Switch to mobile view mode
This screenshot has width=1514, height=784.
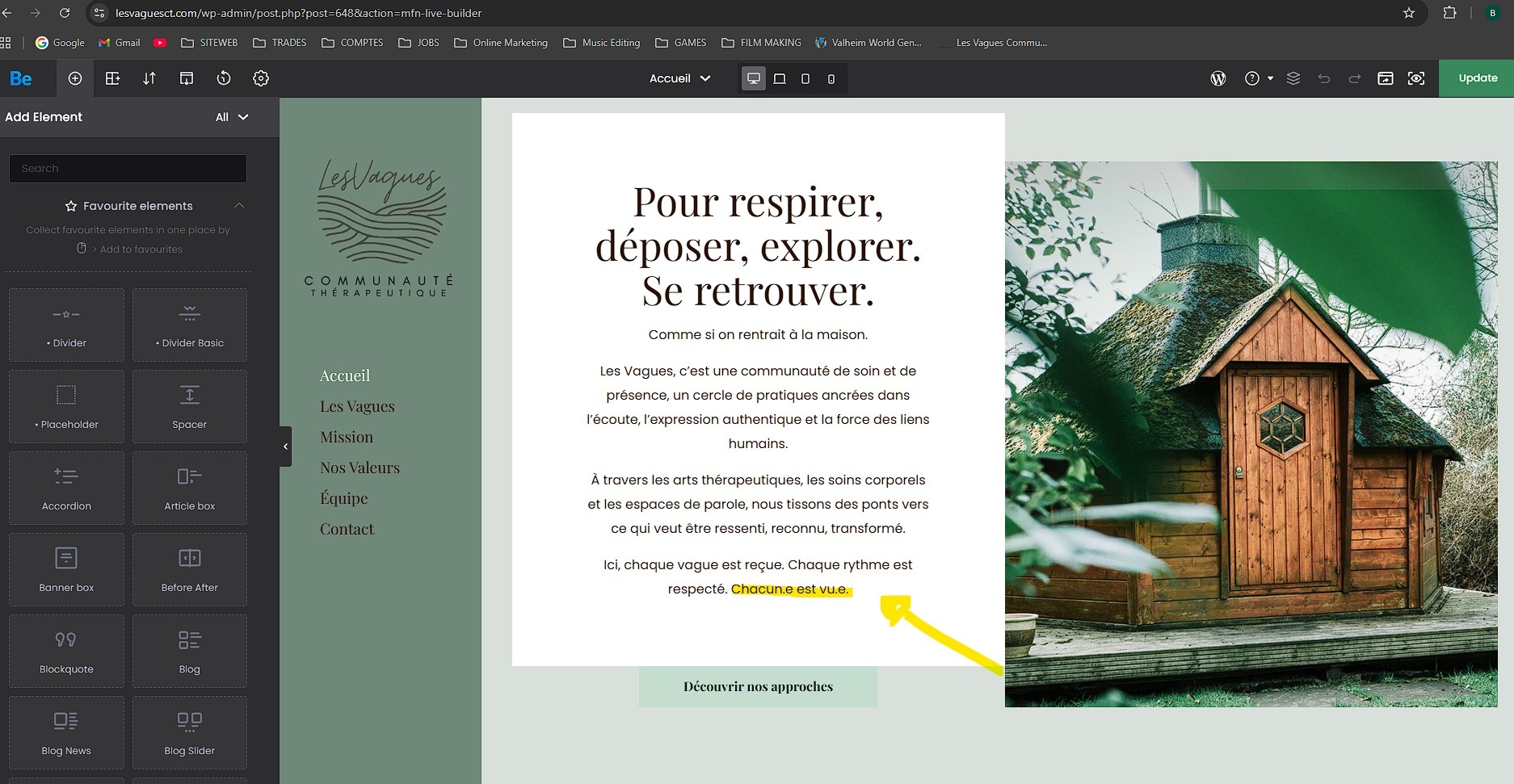point(831,78)
